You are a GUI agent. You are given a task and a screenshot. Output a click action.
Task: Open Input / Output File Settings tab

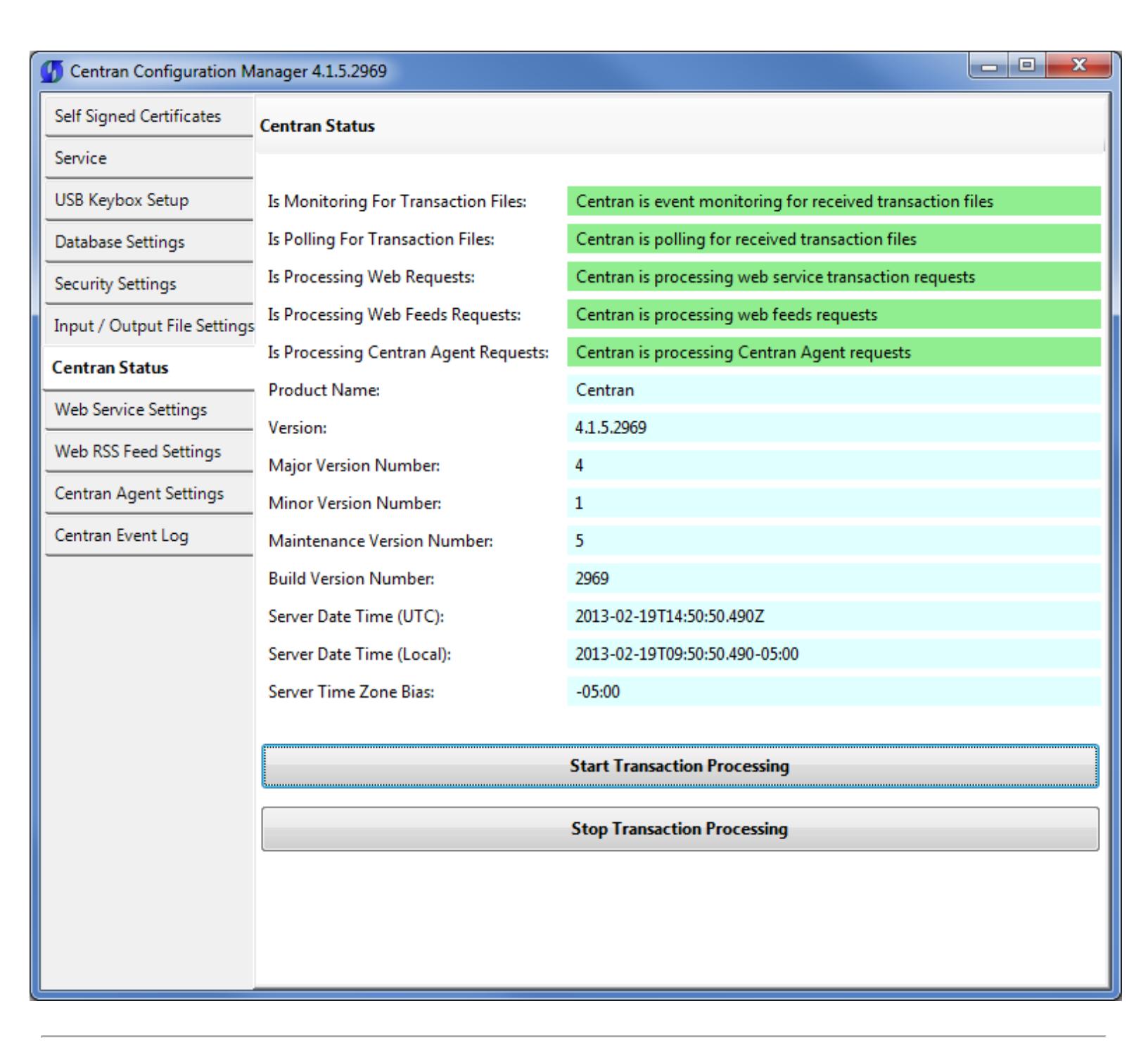pos(148,326)
